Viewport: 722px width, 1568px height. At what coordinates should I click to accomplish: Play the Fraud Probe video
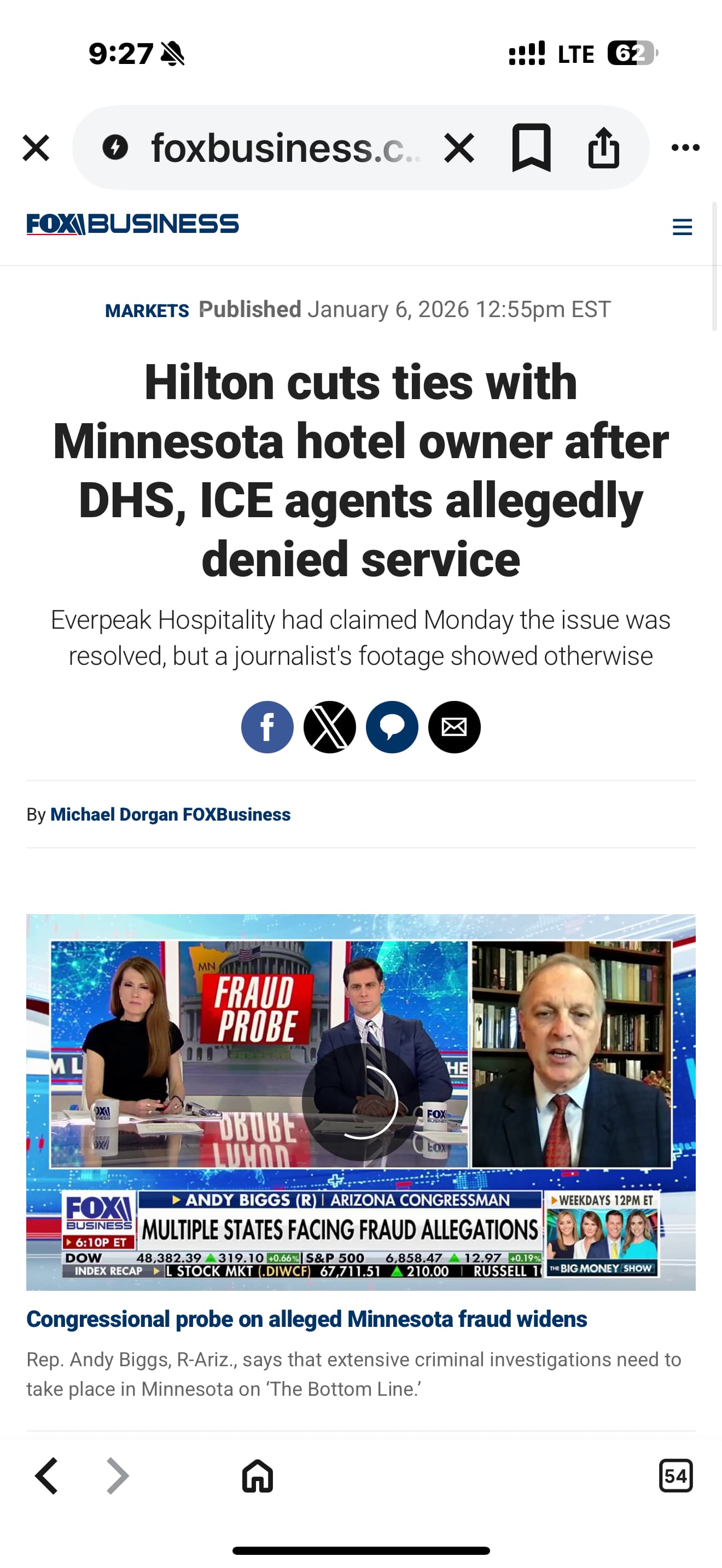(x=360, y=1102)
